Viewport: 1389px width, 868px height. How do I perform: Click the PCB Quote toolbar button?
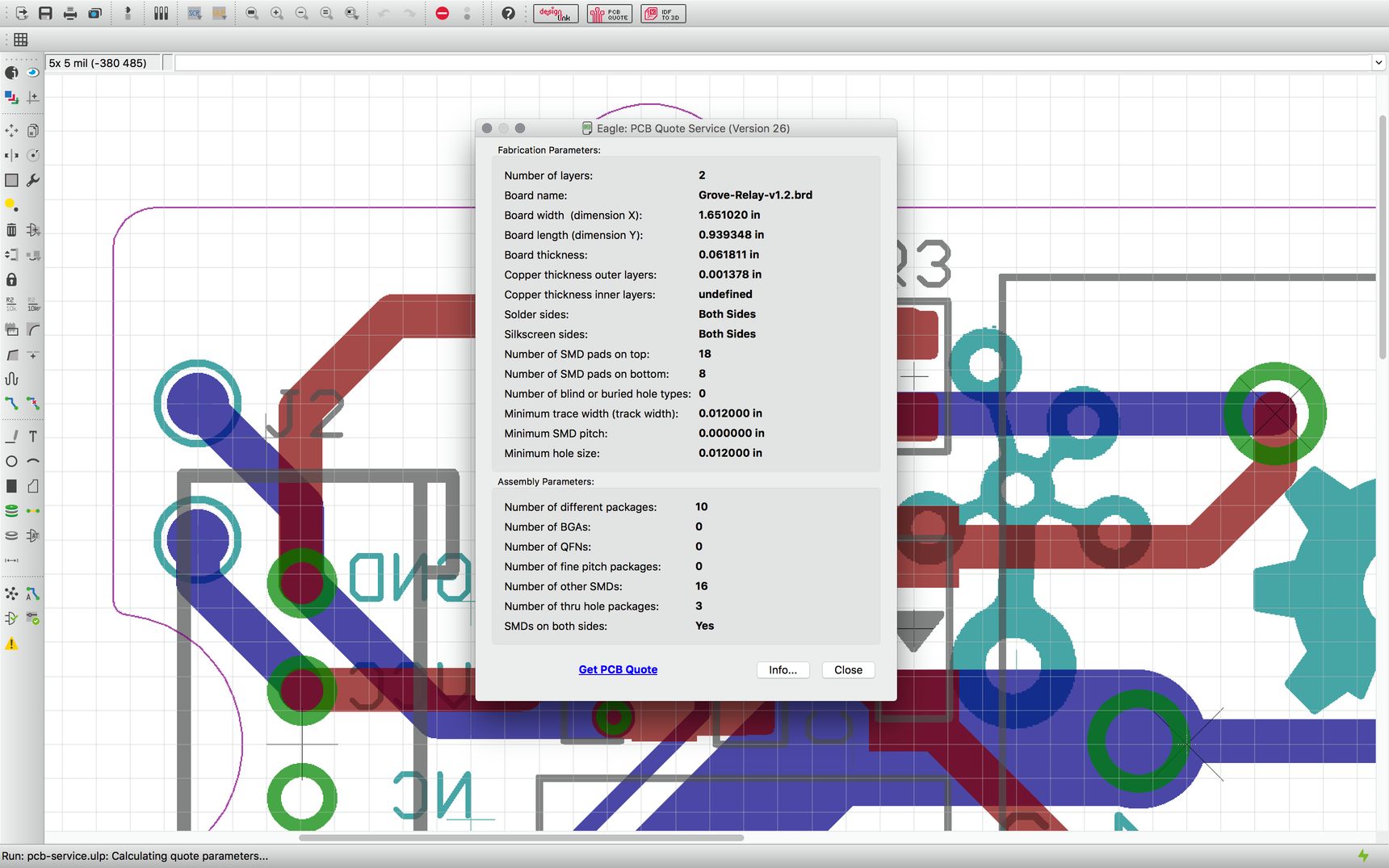click(x=609, y=14)
